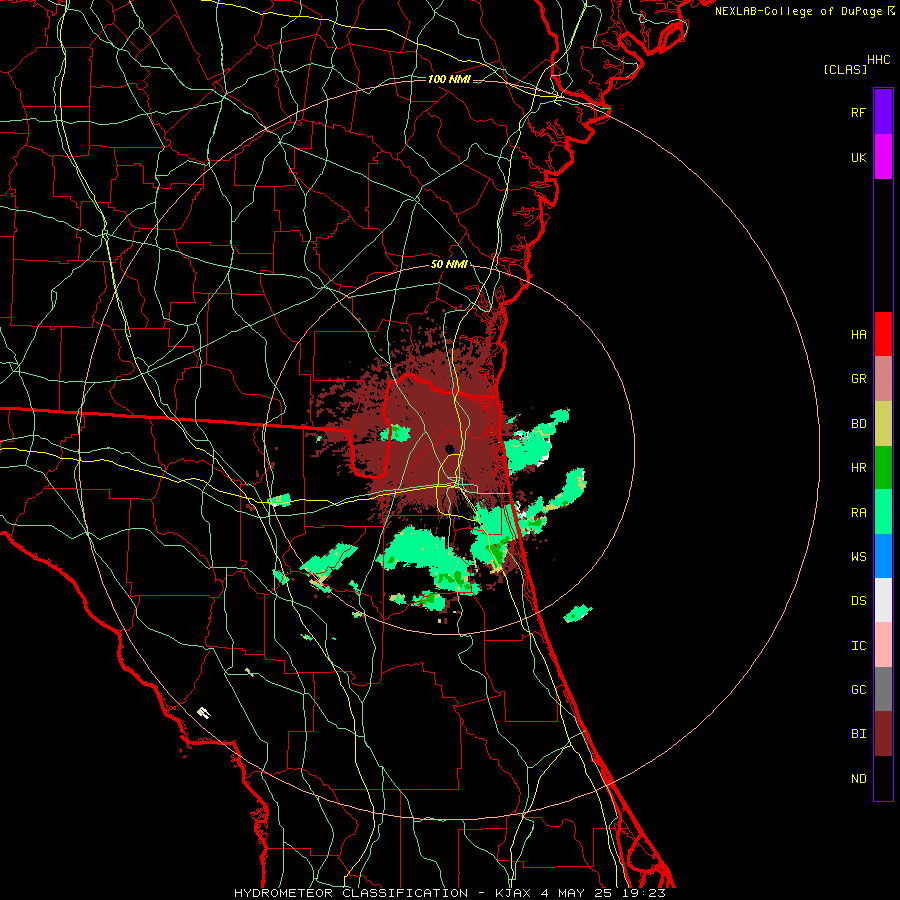This screenshot has height=900, width=900.
Task: Click the RA light green legend swatch
Action: [883, 512]
